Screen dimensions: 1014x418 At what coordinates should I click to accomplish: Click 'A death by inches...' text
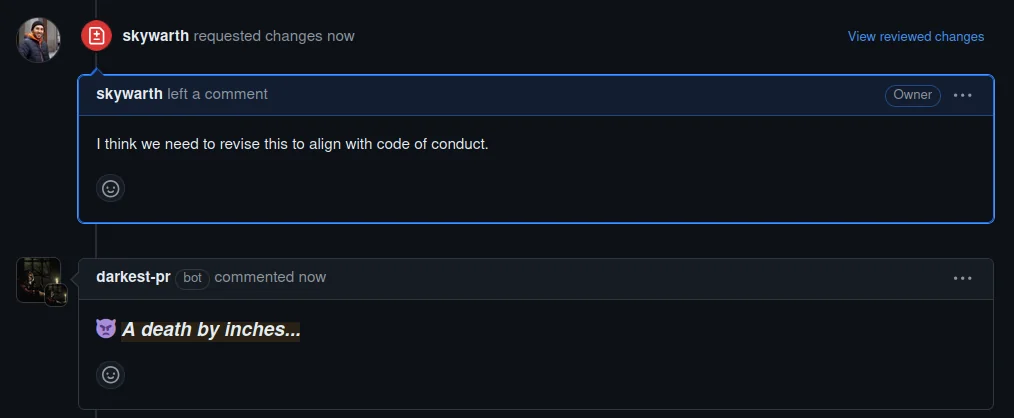coord(211,329)
